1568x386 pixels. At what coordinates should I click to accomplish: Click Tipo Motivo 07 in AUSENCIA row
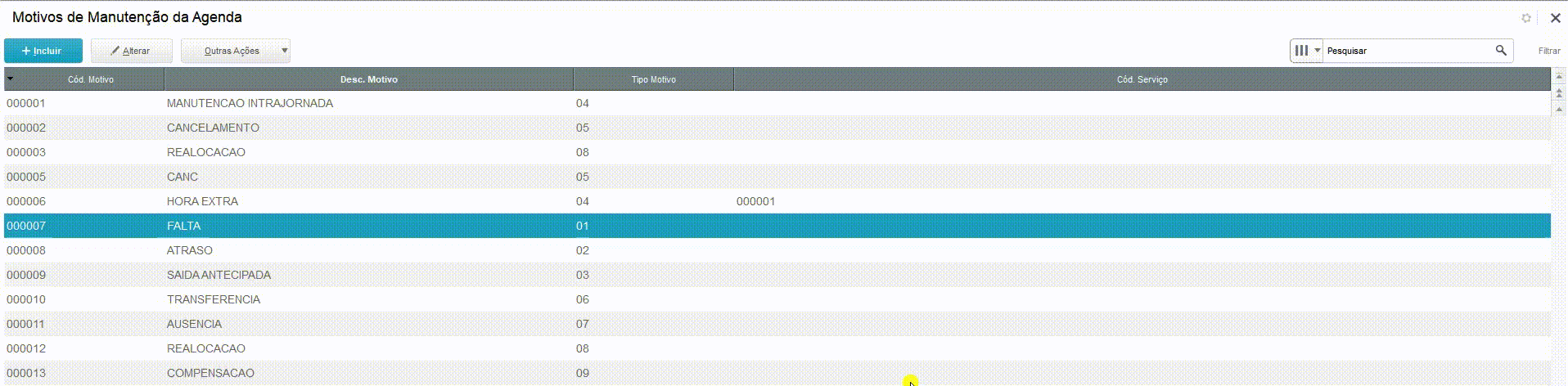tap(583, 324)
